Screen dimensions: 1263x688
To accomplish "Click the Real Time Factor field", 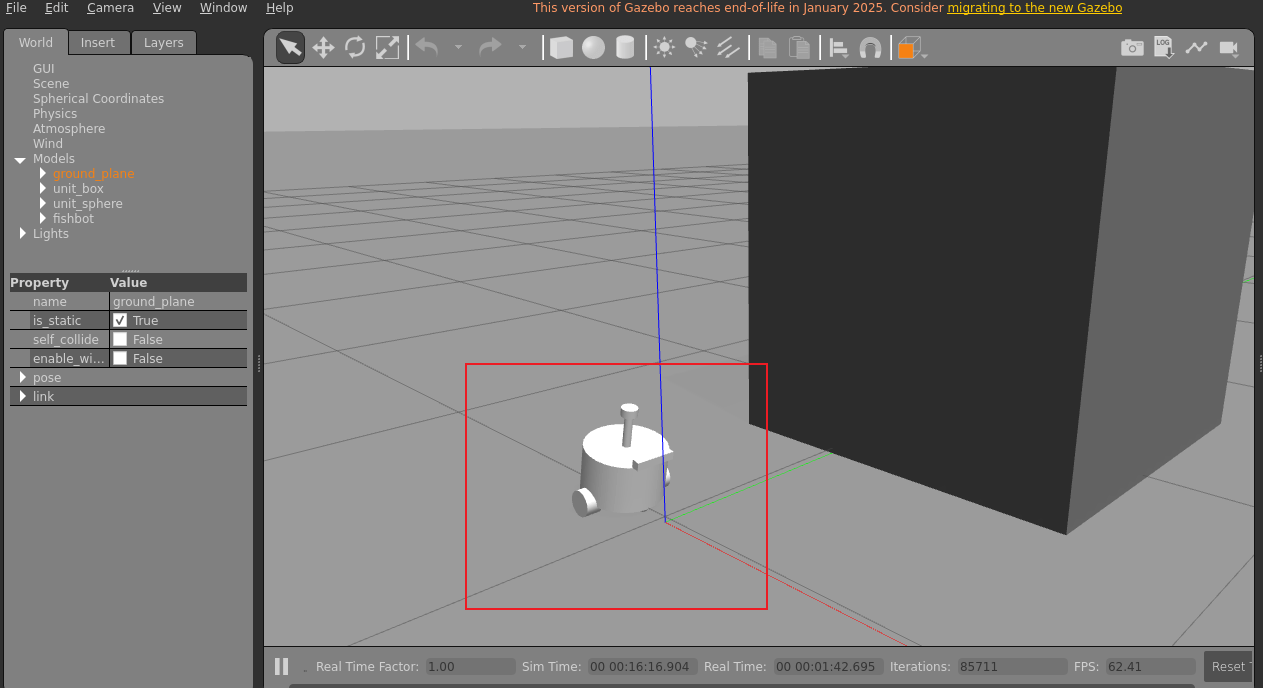I will 470,666.
